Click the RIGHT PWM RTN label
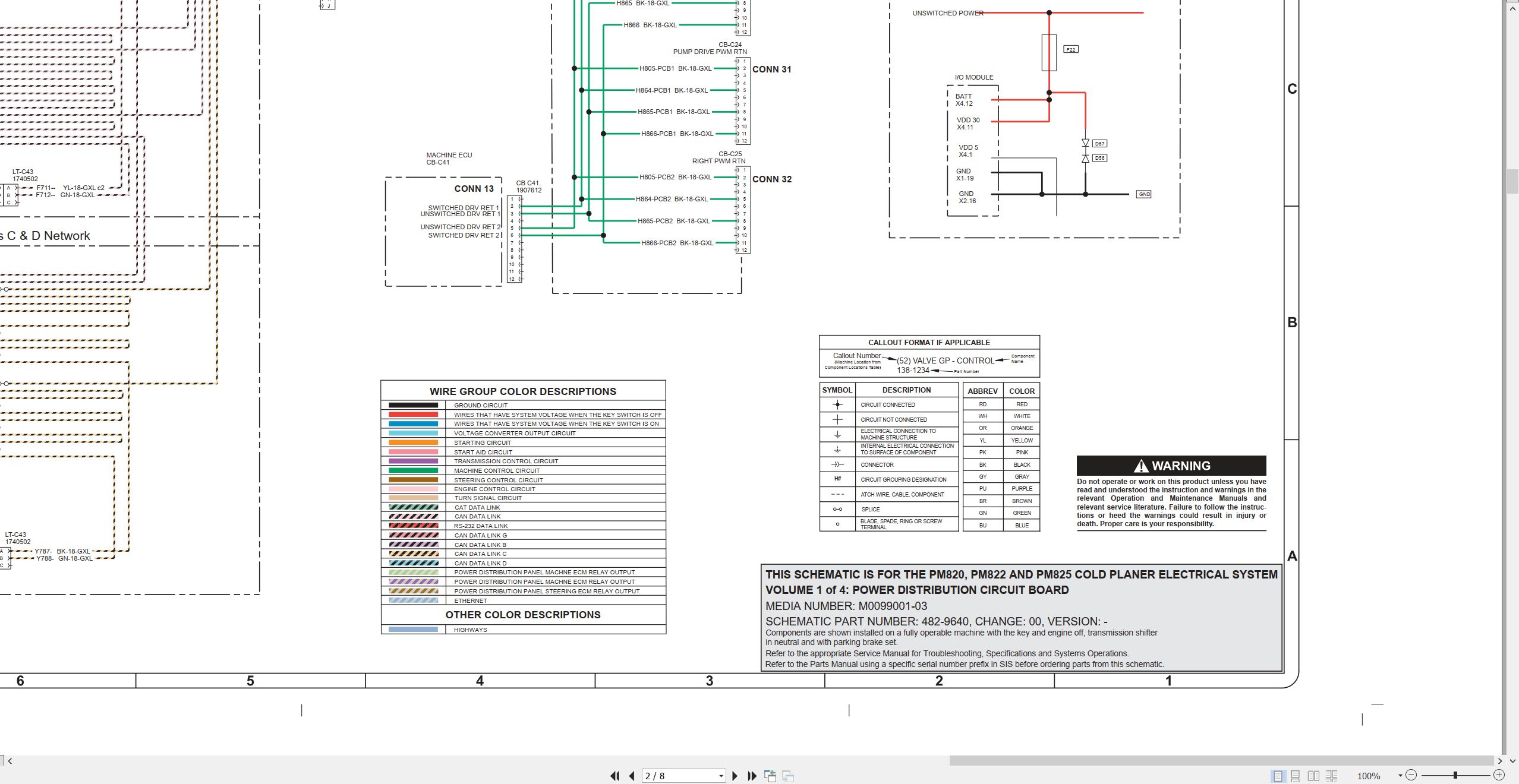The width and height of the screenshot is (1519, 784). (718, 161)
